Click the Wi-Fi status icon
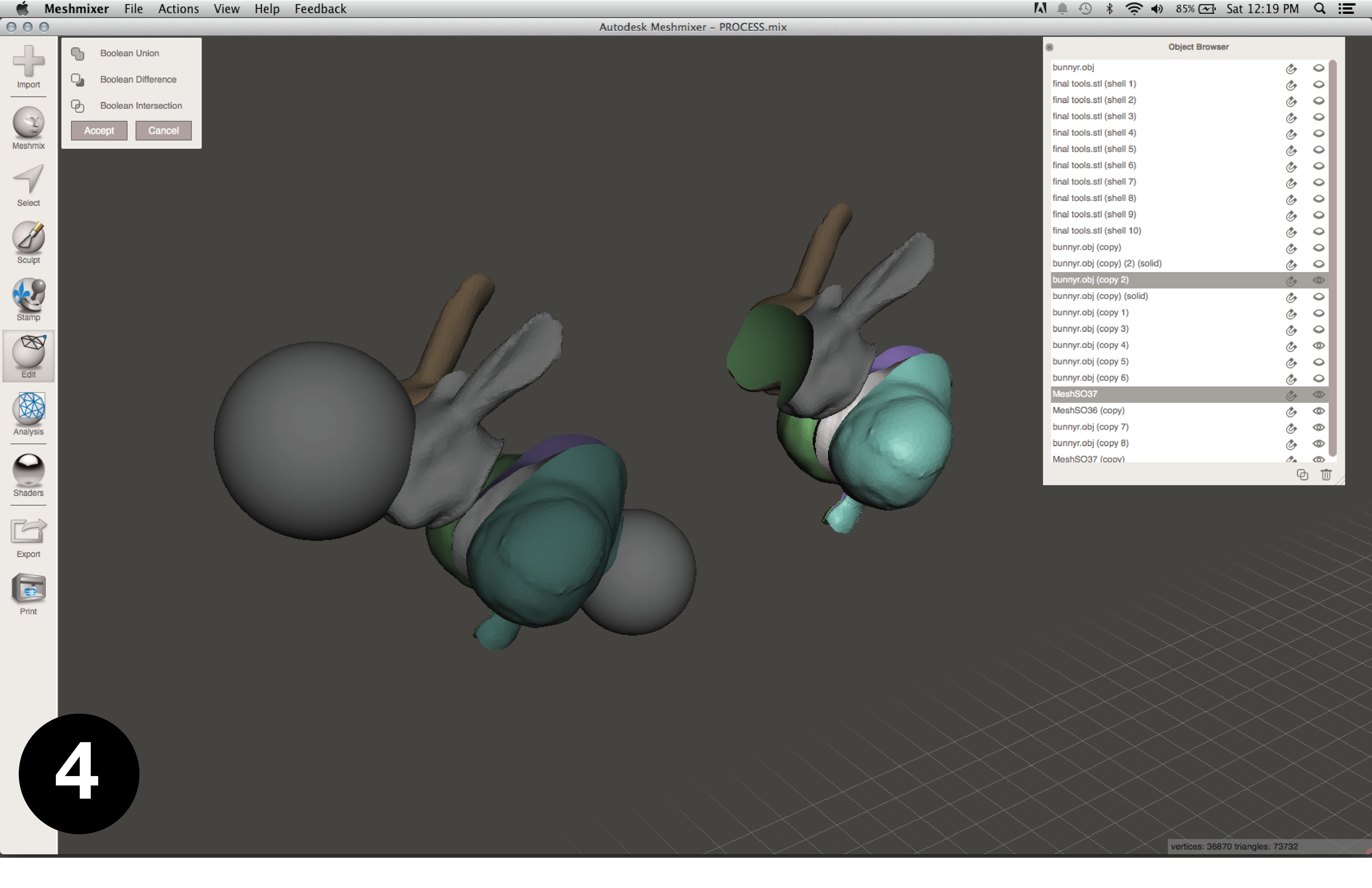1372x888 pixels. click(1133, 9)
